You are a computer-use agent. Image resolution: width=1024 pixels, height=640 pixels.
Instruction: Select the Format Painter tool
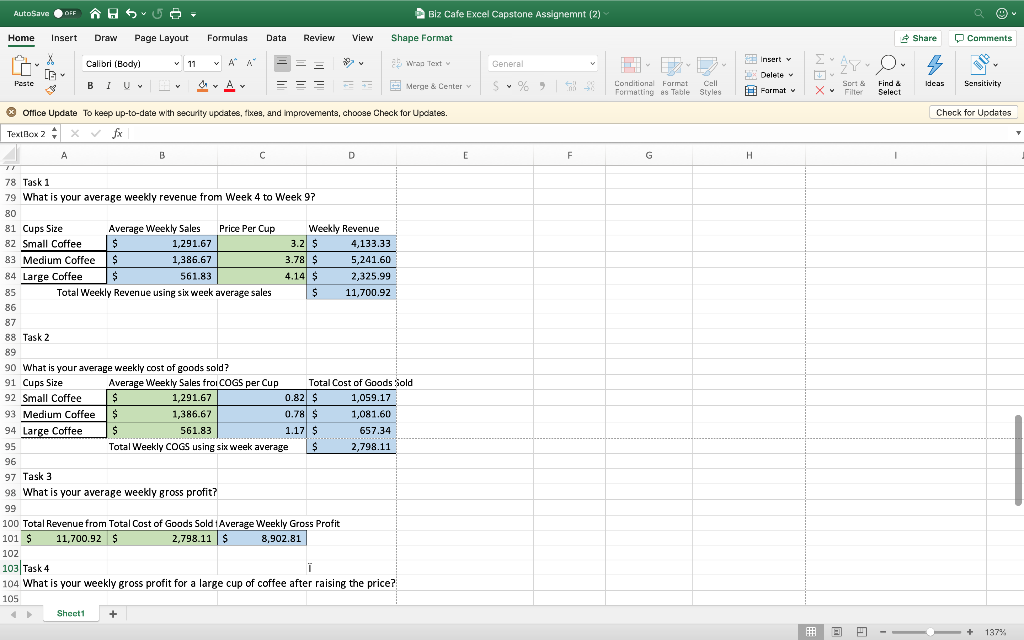click(x=50, y=88)
